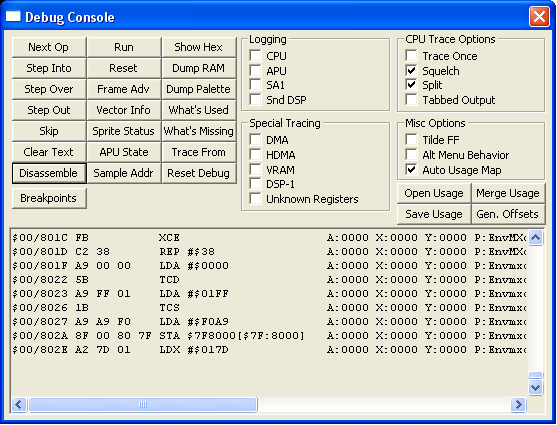Image resolution: width=557 pixels, height=425 pixels.
Task: Advance one frame with Frame Adv
Action: pyautogui.click(x=124, y=89)
